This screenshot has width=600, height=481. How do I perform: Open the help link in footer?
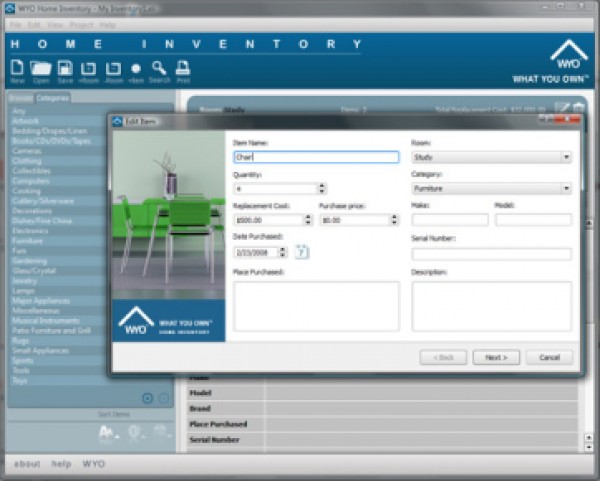click(x=61, y=464)
